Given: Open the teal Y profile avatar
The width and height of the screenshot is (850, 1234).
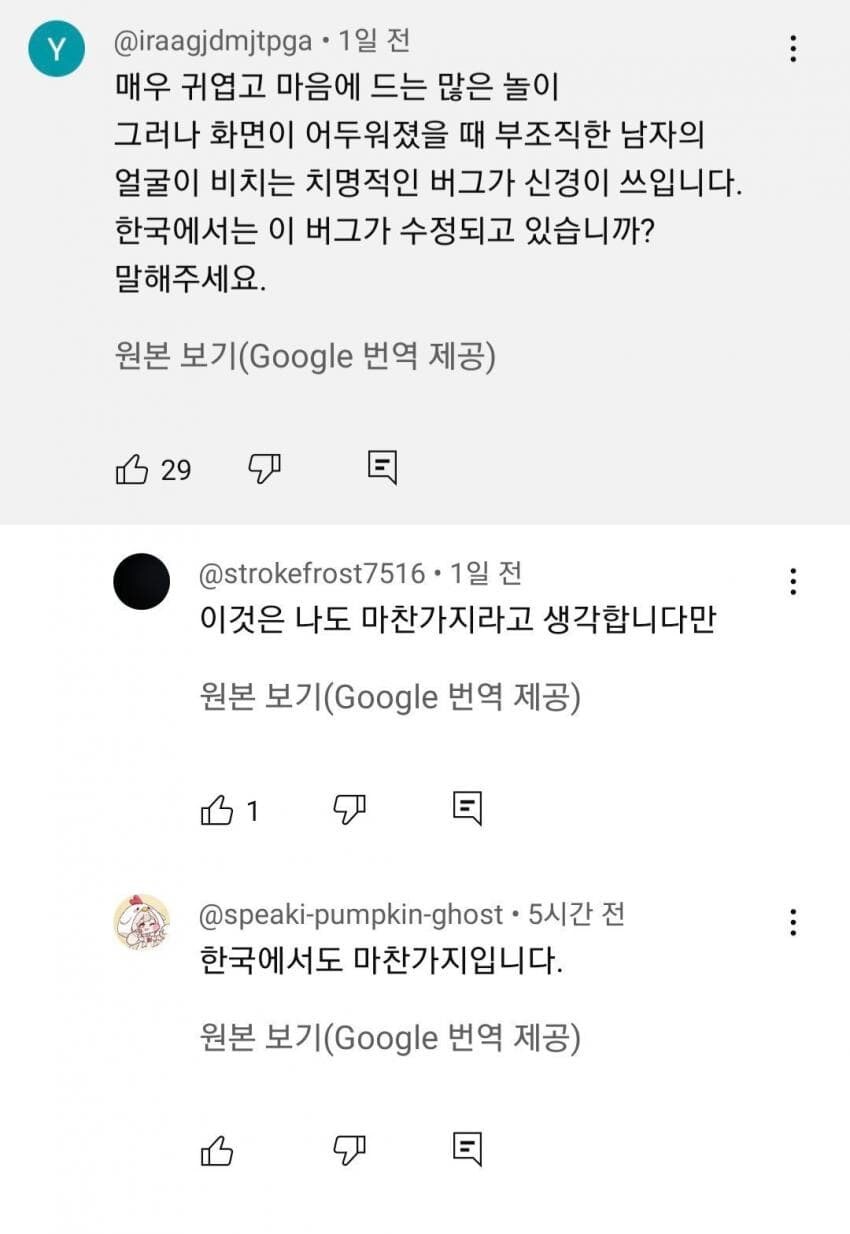Looking at the screenshot, I should click(57, 50).
